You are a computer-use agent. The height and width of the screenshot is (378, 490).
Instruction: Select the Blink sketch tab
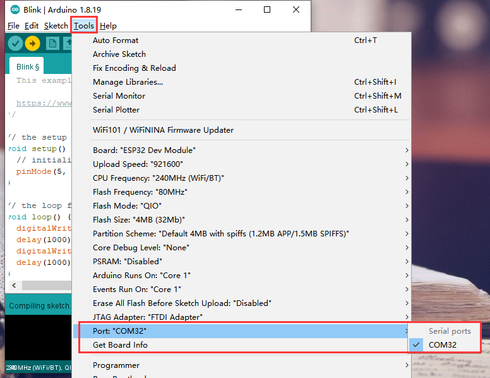(28, 67)
